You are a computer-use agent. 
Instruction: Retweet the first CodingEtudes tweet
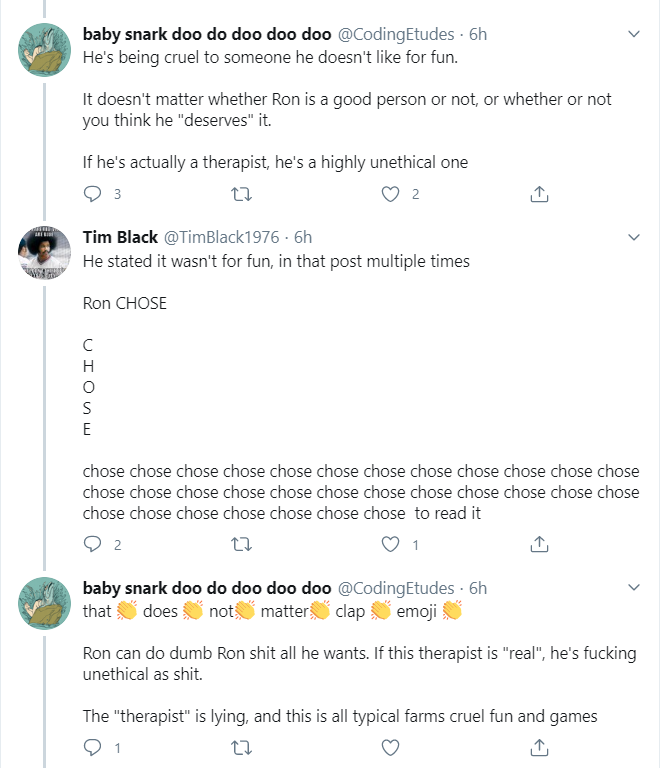point(241,194)
